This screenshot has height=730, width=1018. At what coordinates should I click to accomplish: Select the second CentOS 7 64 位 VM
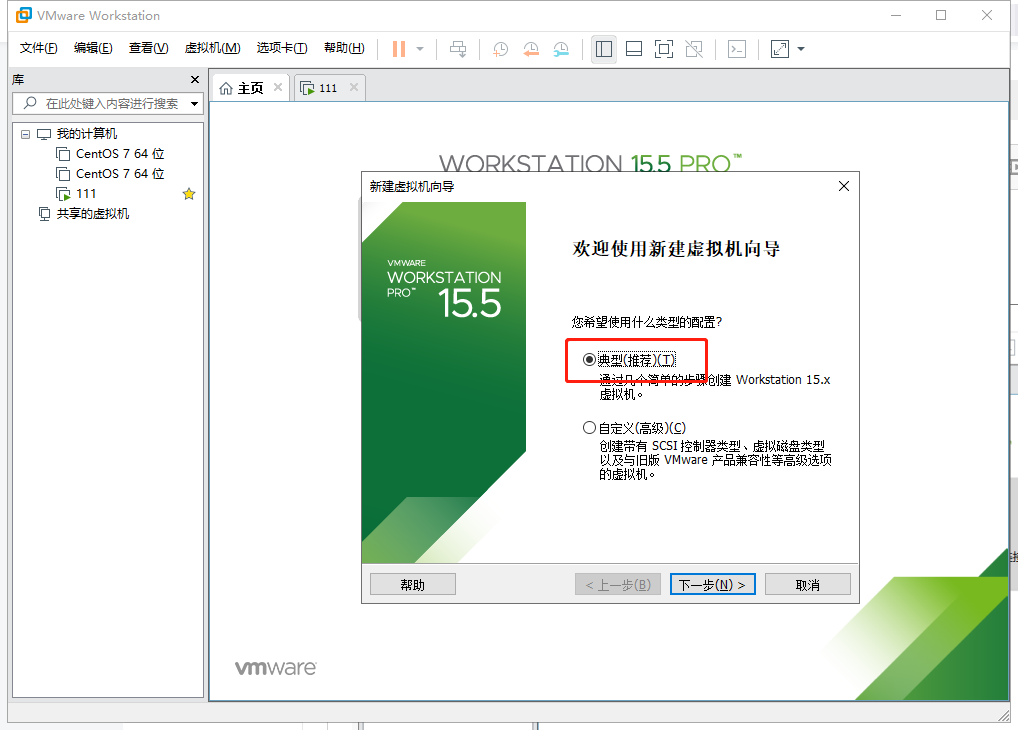pyautogui.click(x=119, y=174)
